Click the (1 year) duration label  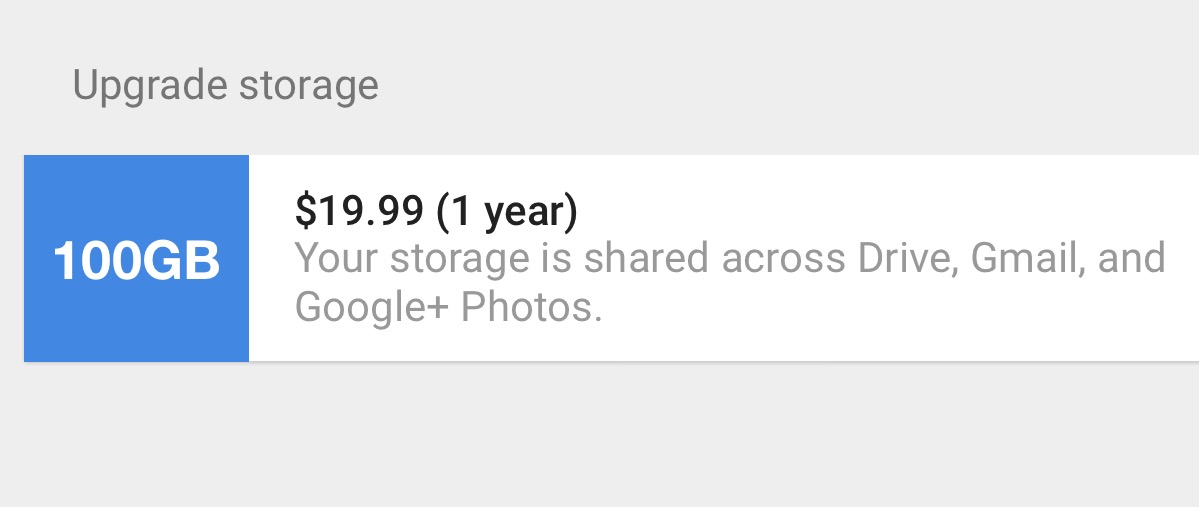click(x=508, y=212)
